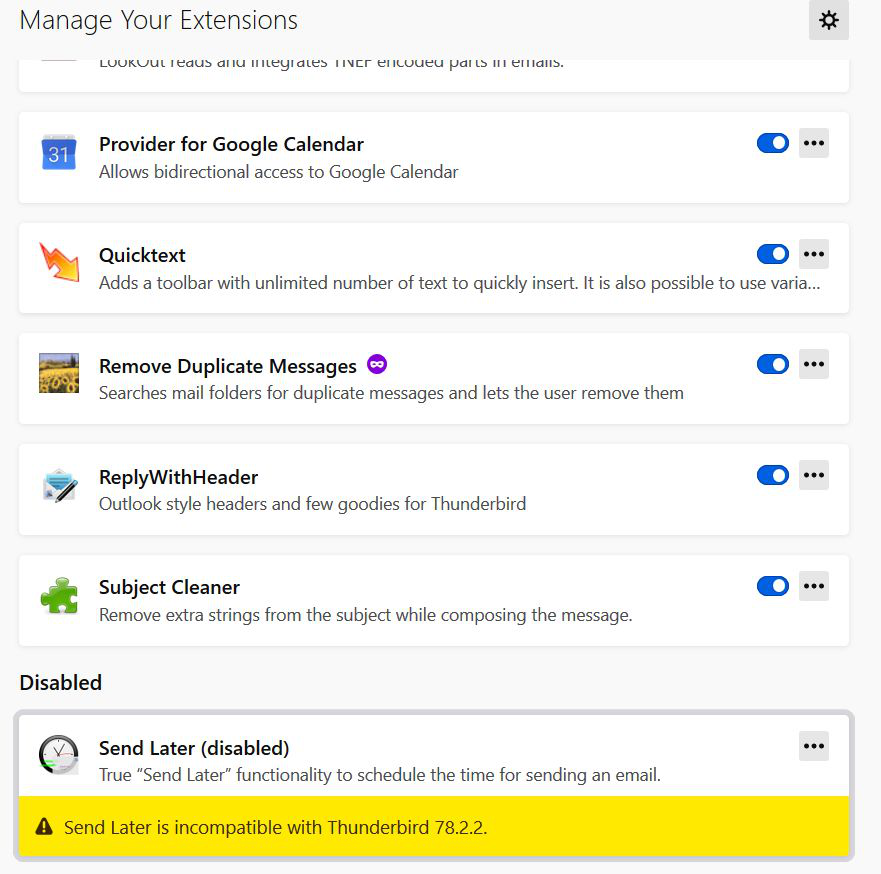Click the Remove Duplicate Messages sunflower icon
Image resolution: width=881 pixels, height=874 pixels.
[x=58, y=373]
